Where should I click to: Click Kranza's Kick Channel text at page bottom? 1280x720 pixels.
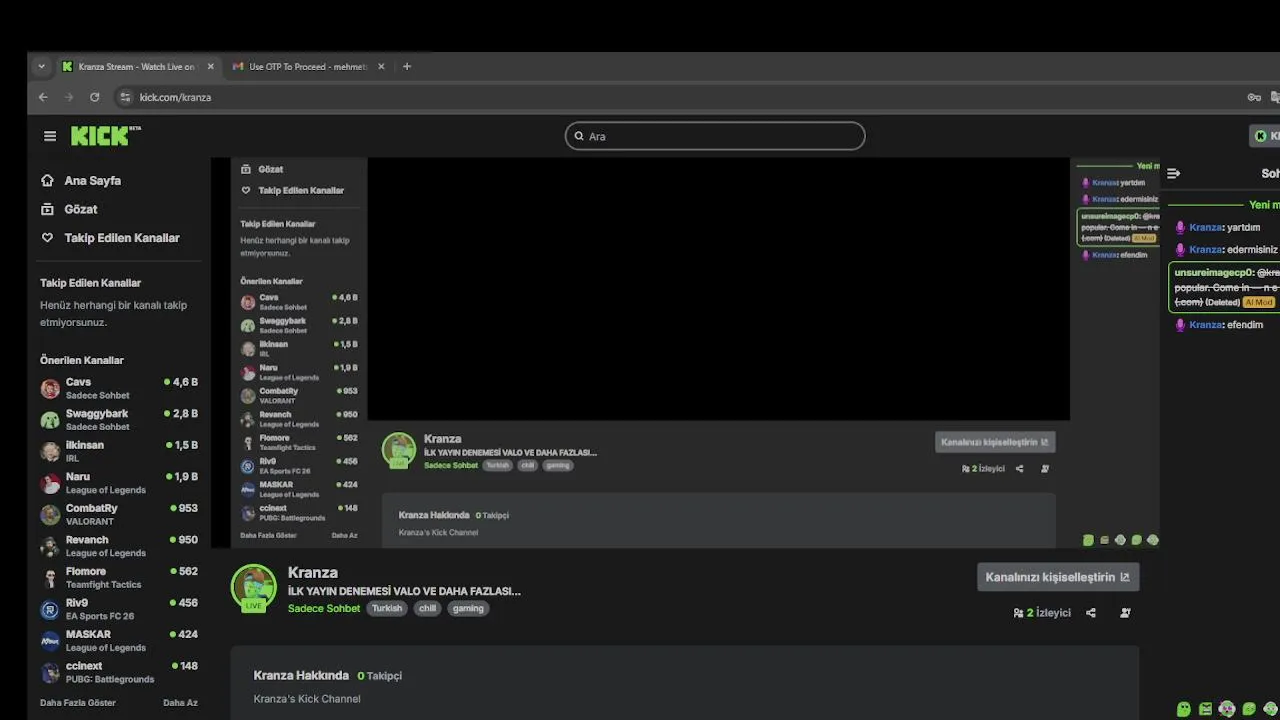307,699
